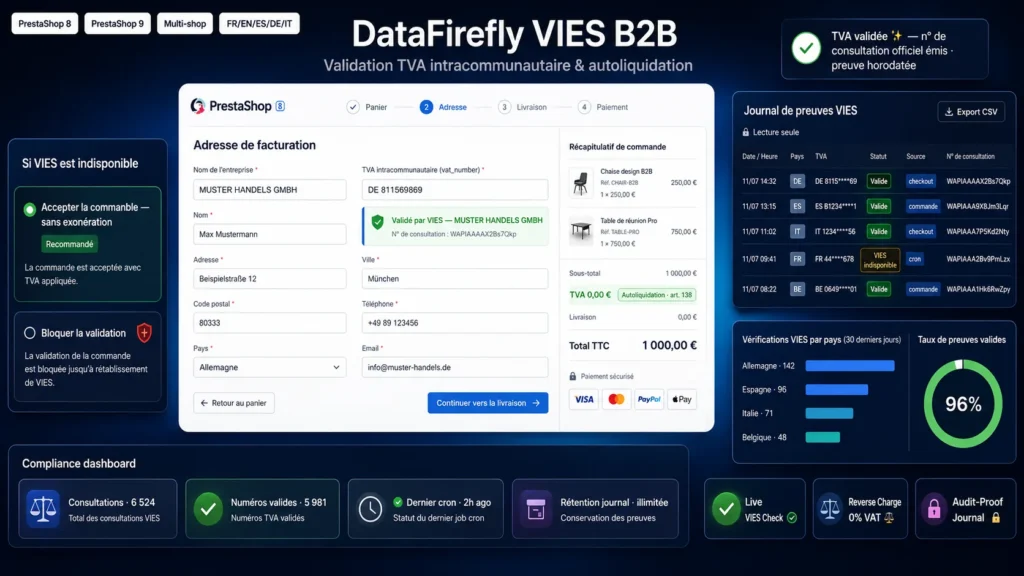Click the Nom field with Max Mustermann
Viewport: 1024px width, 576px height.
(270, 234)
